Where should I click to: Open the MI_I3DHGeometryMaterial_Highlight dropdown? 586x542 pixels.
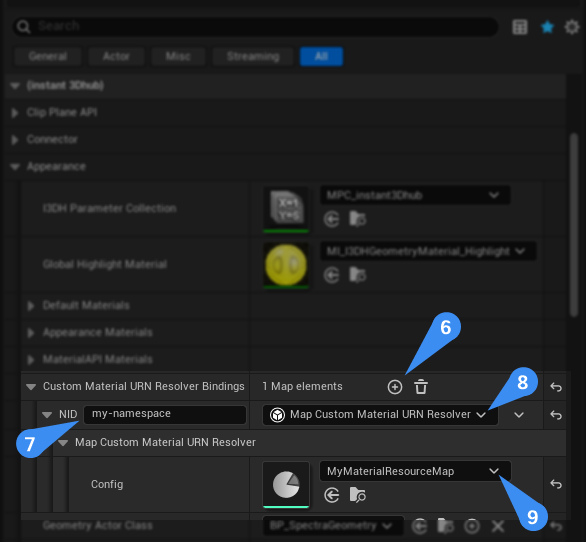(x=428, y=251)
